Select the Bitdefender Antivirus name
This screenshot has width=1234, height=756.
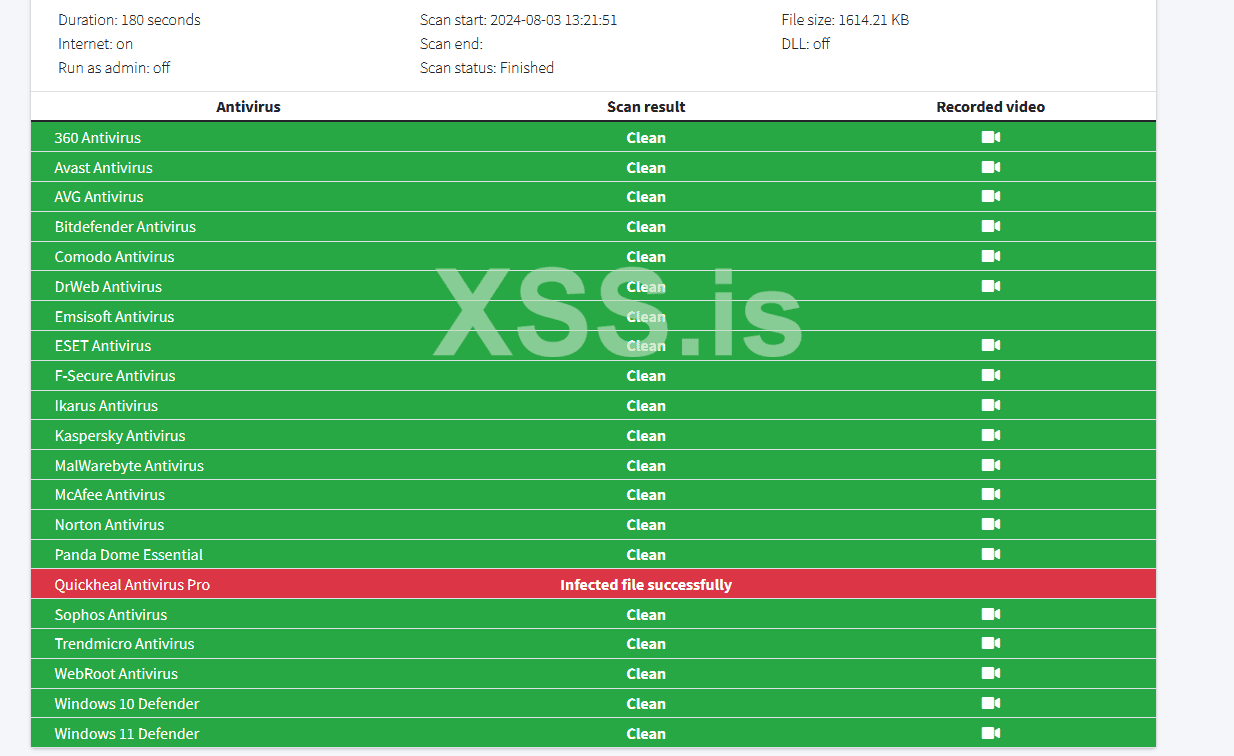click(125, 227)
